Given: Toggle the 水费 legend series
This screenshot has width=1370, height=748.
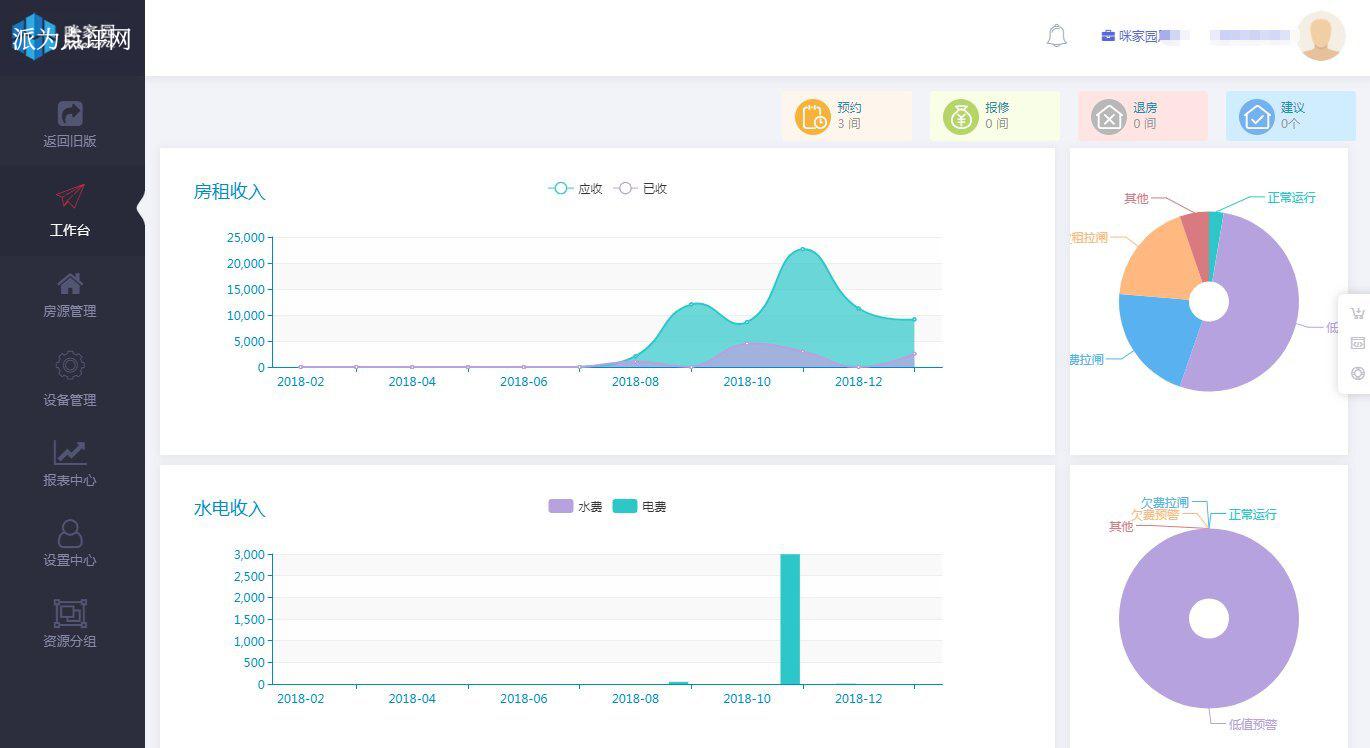Looking at the screenshot, I should (575, 506).
